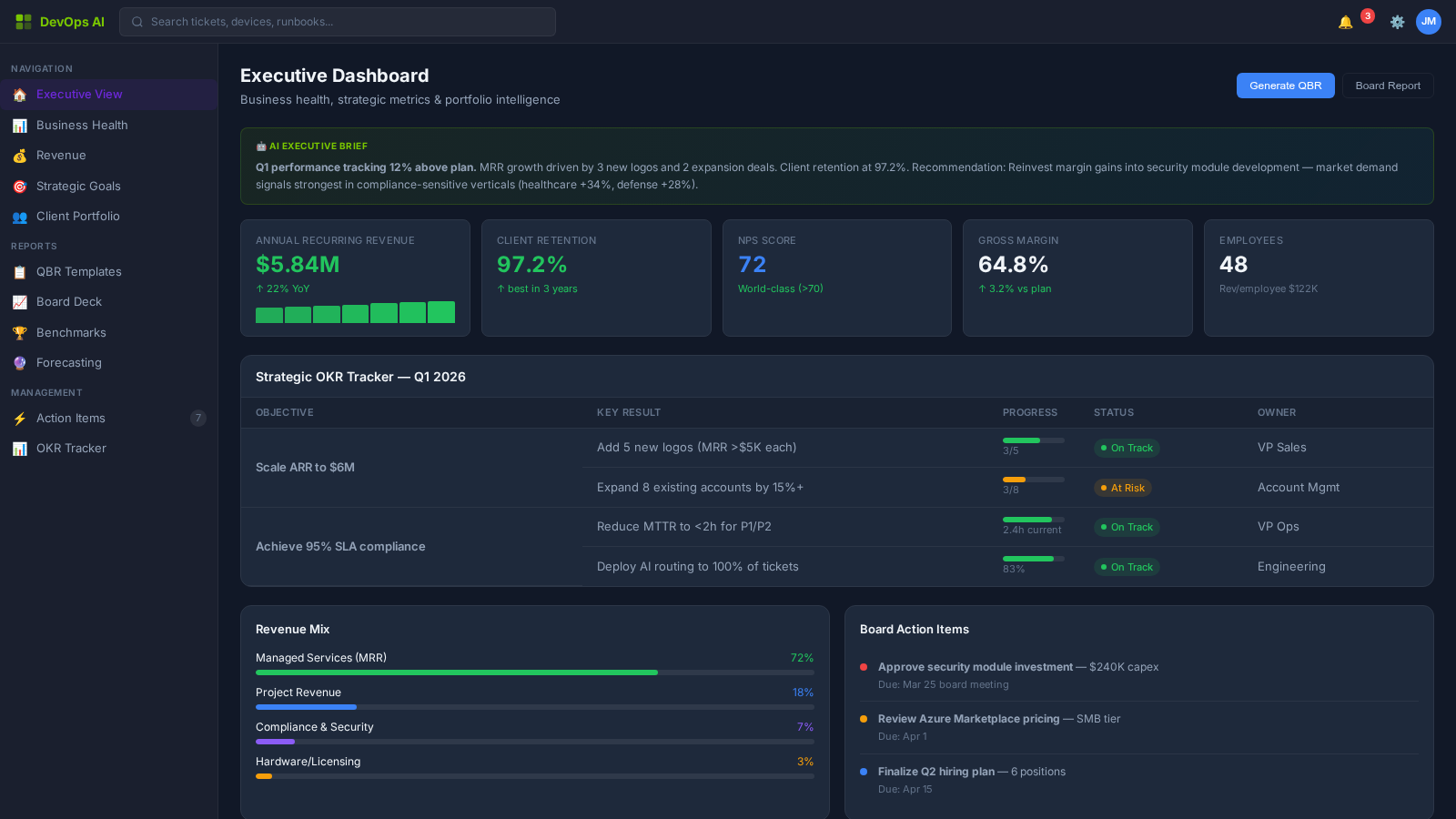Image resolution: width=1456 pixels, height=819 pixels.
Task: Select the Revenue money icon in sidebar
Action: [20, 155]
